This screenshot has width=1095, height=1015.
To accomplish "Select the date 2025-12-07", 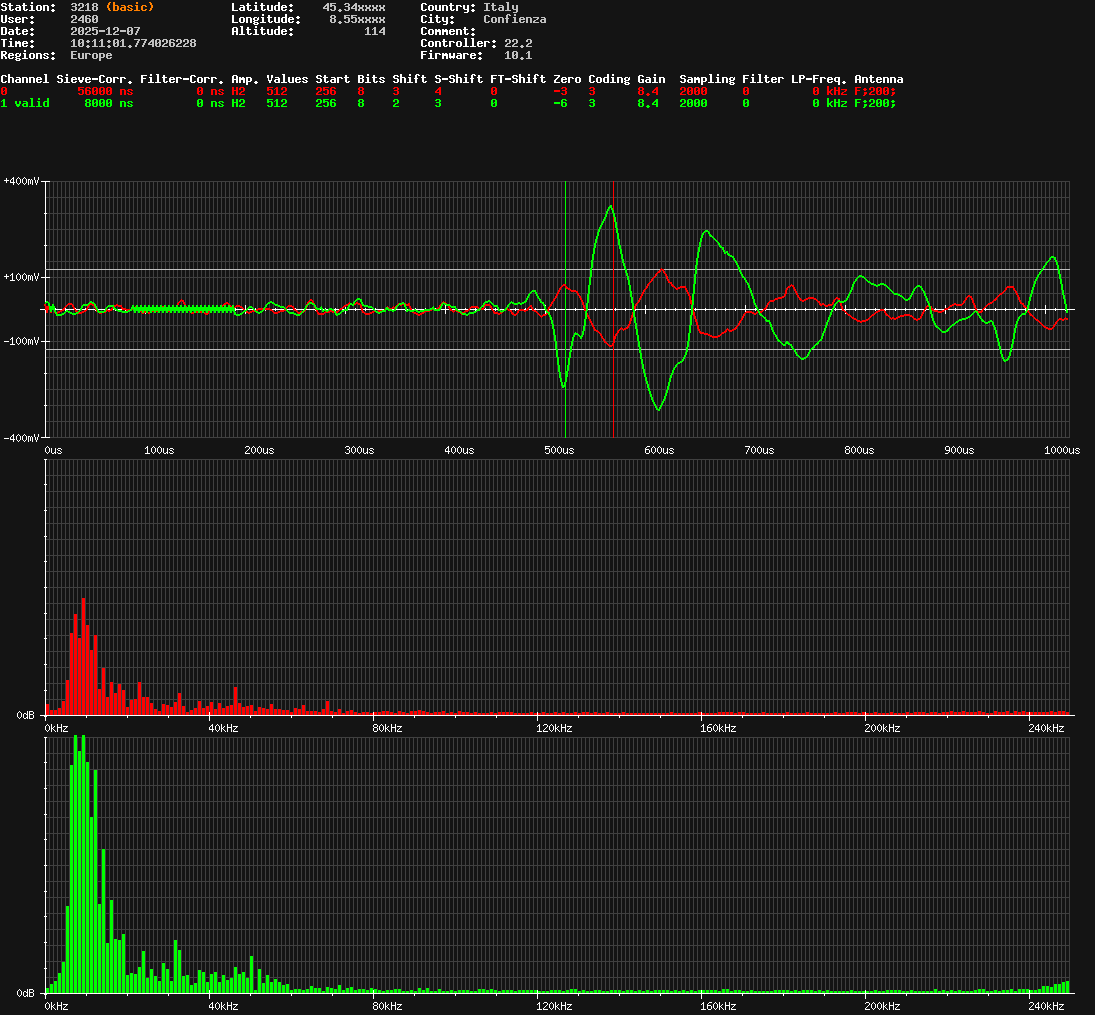I will tap(105, 31).
